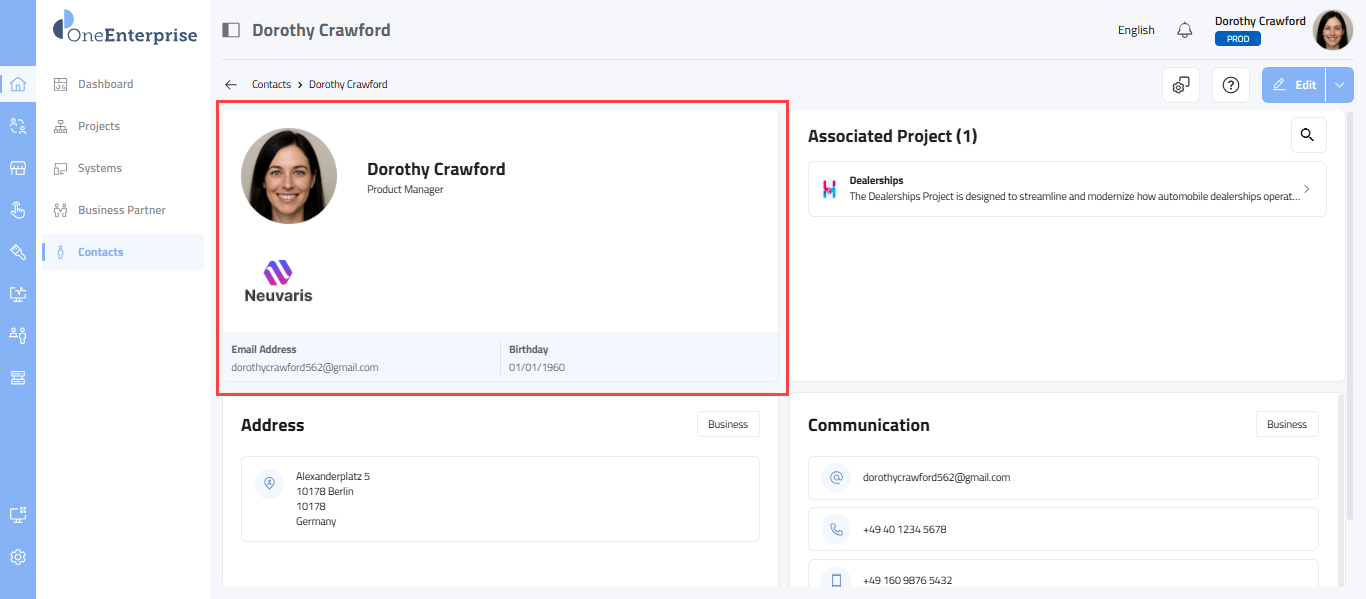Click the Edit button
Image resolution: width=1366 pixels, height=599 pixels.
pyautogui.click(x=1294, y=85)
